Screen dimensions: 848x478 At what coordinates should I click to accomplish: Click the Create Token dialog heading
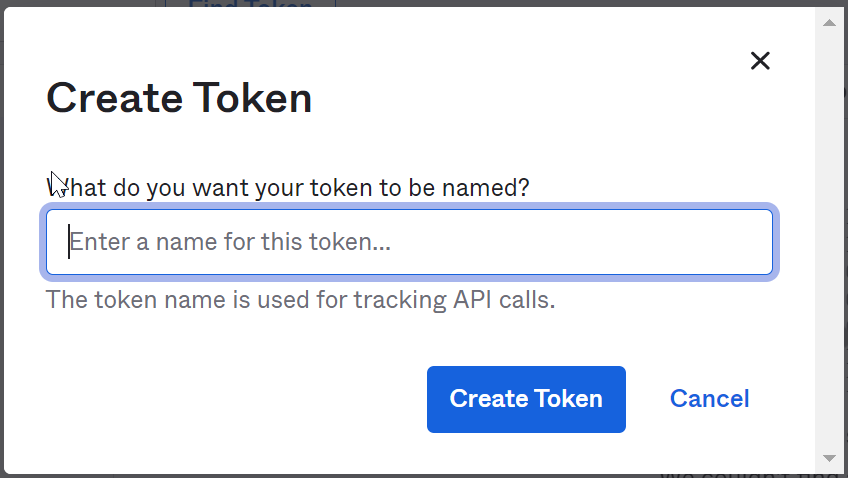click(179, 98)
